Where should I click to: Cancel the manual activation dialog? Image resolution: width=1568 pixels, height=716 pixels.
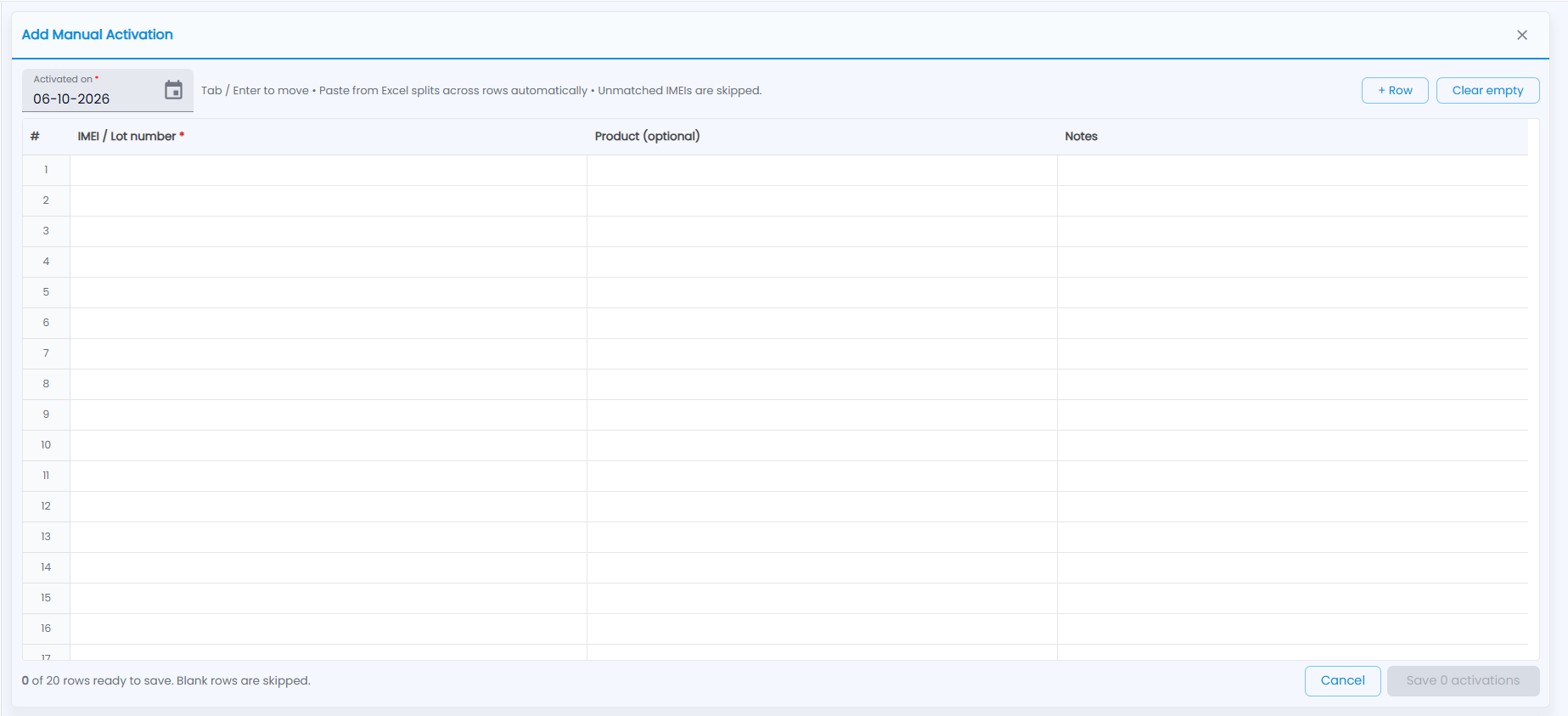1342,680
